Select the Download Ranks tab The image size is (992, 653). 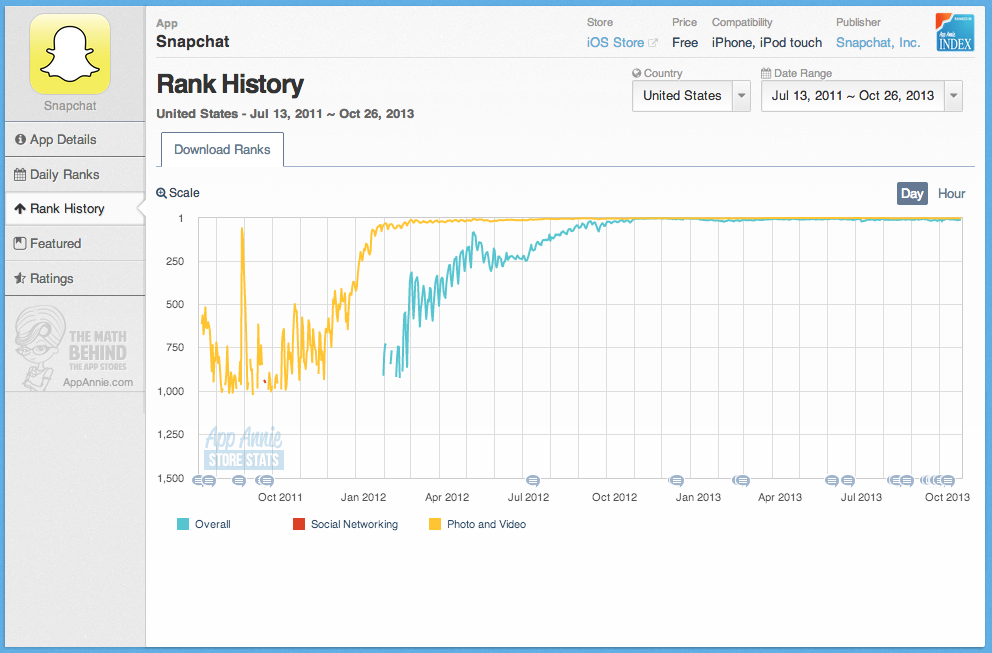[221, 149]
